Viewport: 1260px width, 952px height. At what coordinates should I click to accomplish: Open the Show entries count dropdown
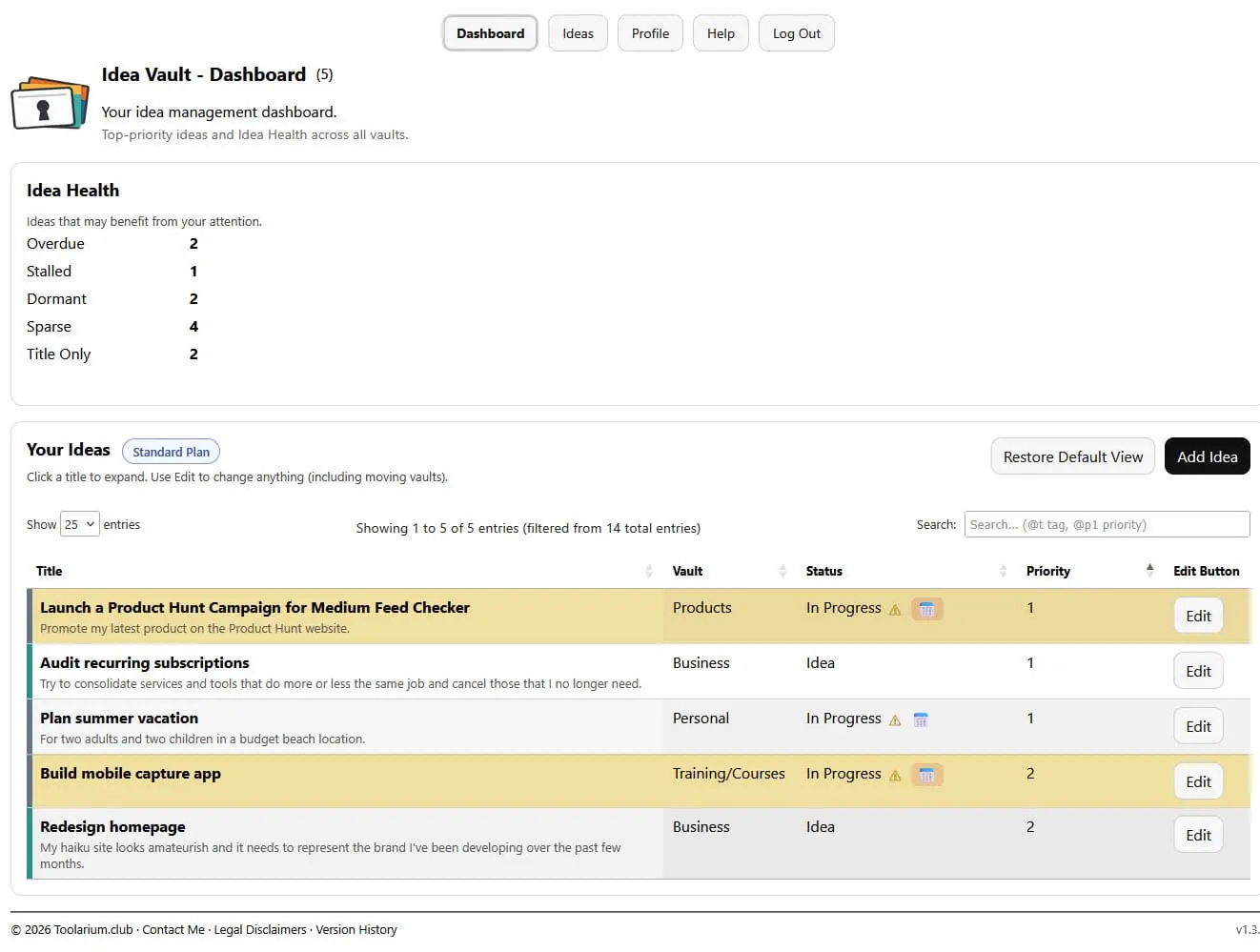80,524
